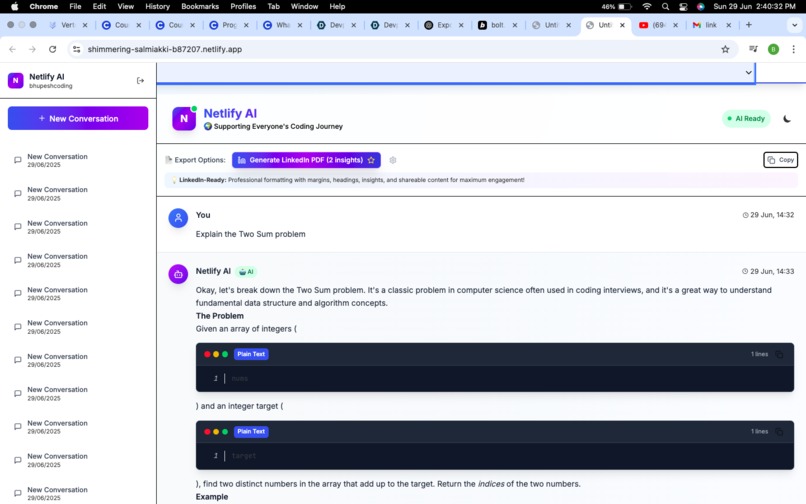The width and height of the screenshot is (806, 504).
Task: Go back to the previous page
Action: coord(12,49)
